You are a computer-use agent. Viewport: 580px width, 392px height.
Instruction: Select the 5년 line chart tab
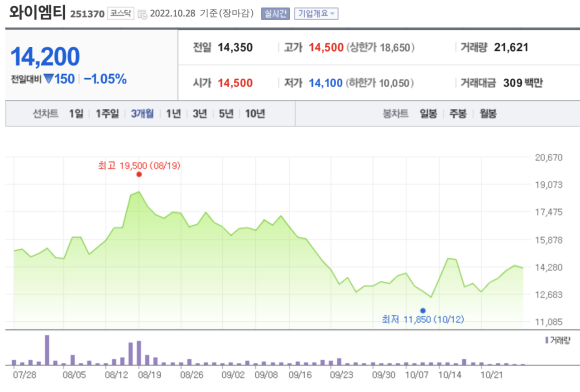pos(226,114)
